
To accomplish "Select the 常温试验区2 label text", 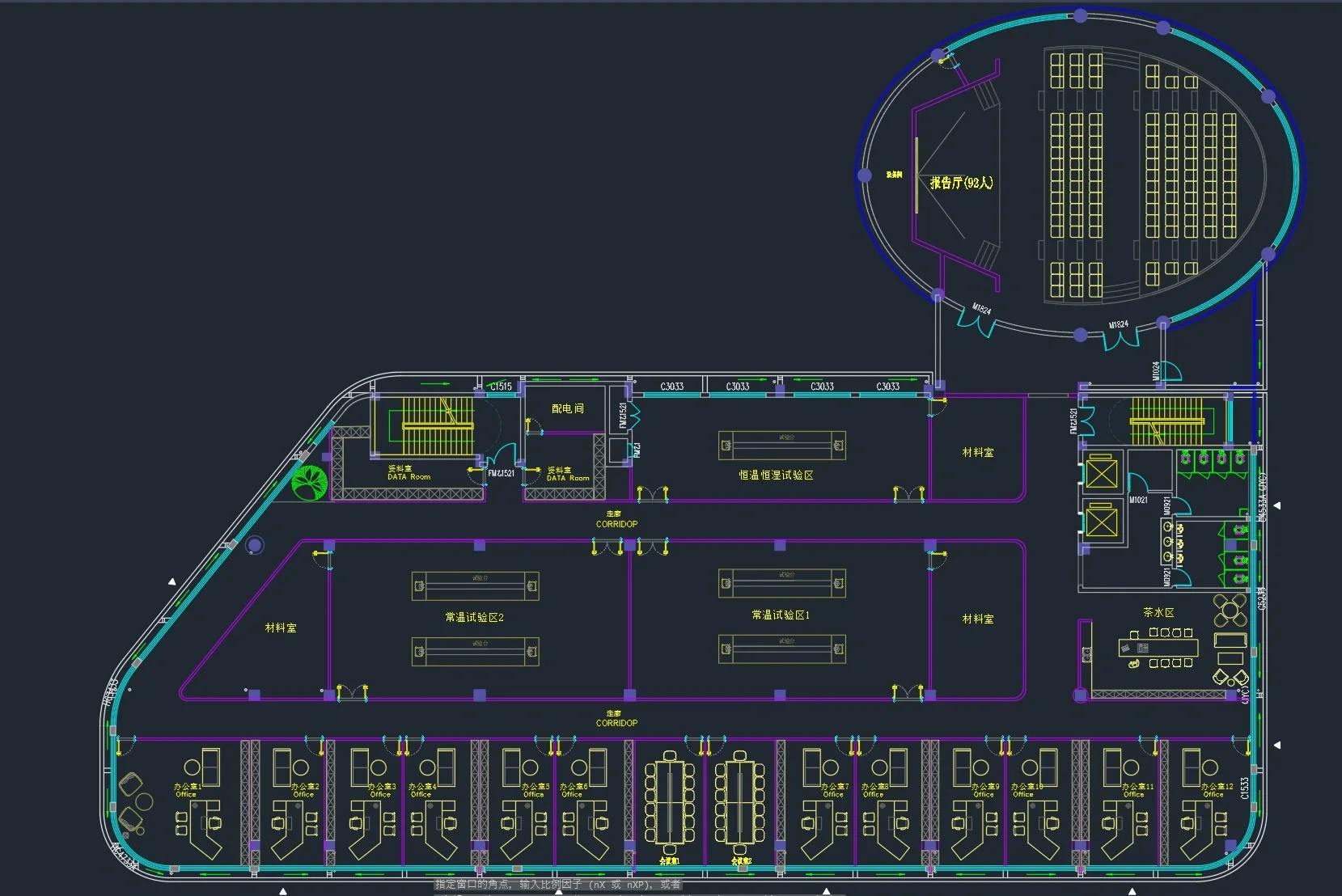I will point(474,617).
